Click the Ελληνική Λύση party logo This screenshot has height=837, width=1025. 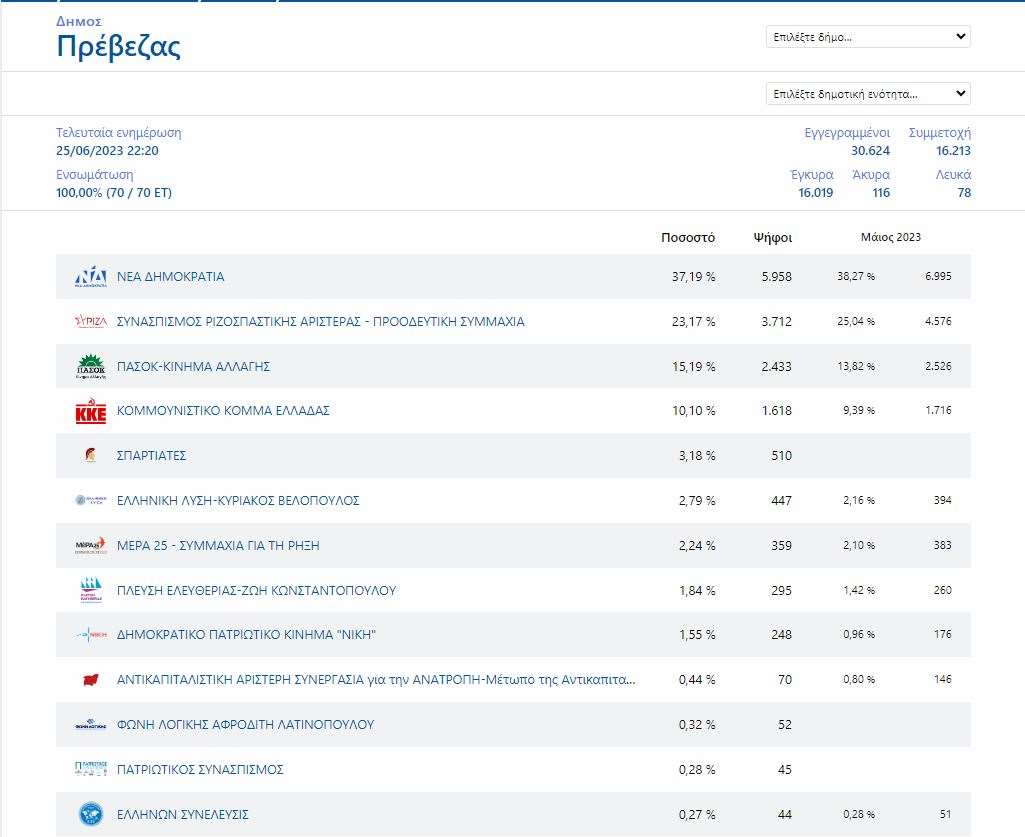tap(91, 500)
